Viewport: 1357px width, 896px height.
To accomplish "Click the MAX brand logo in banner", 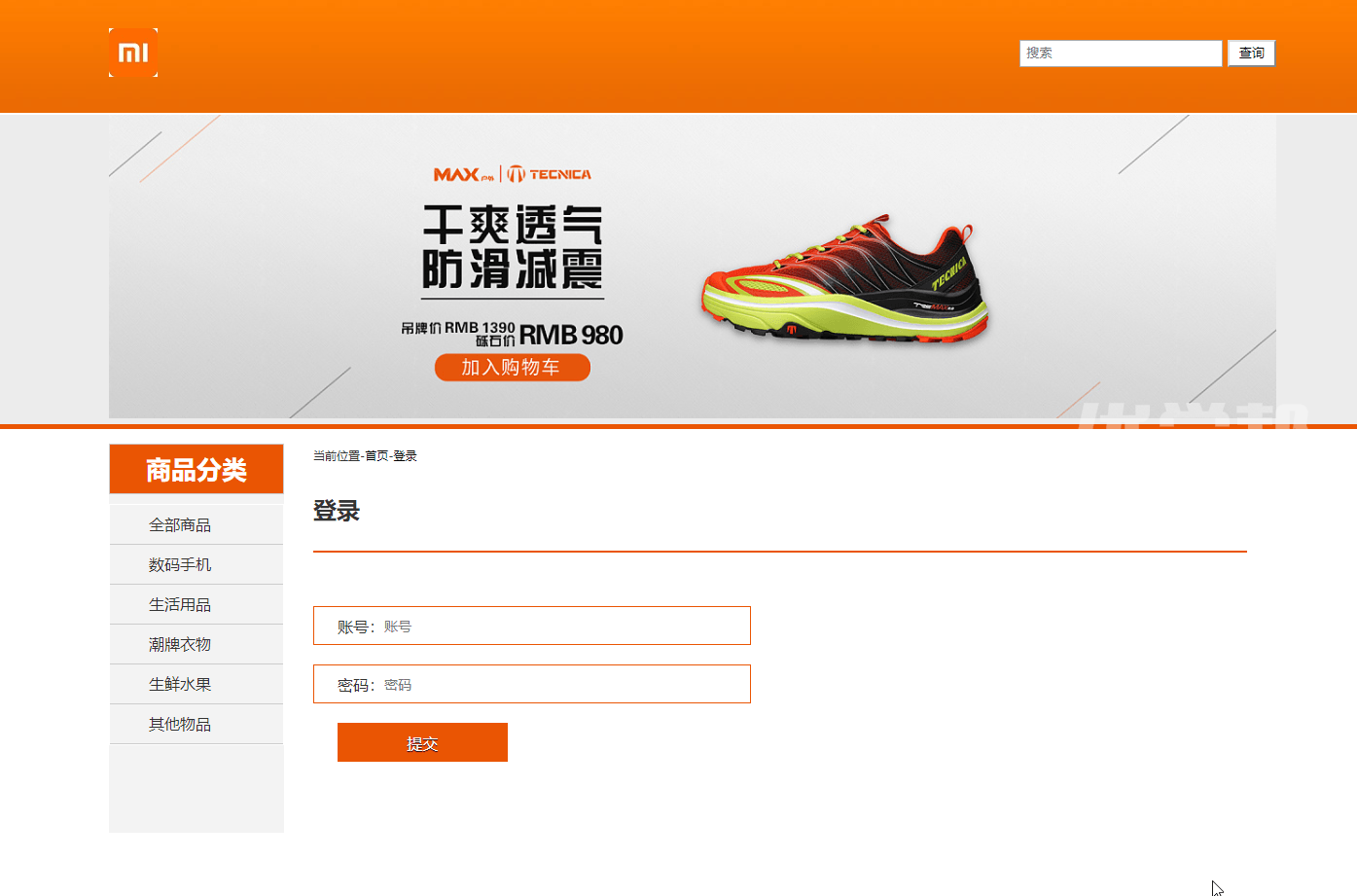I will (x=462, y=174).
